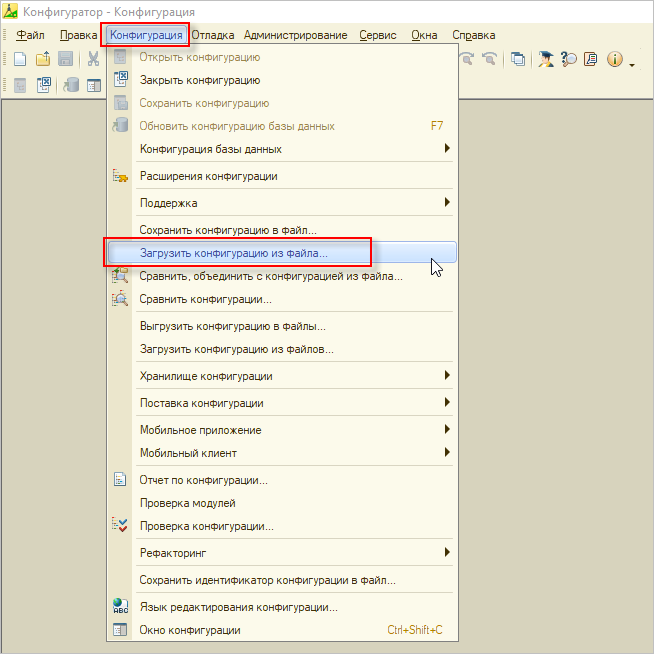Click the Проверка конфигурации checkmark icon
654x654 pixels.
point(121,526)
